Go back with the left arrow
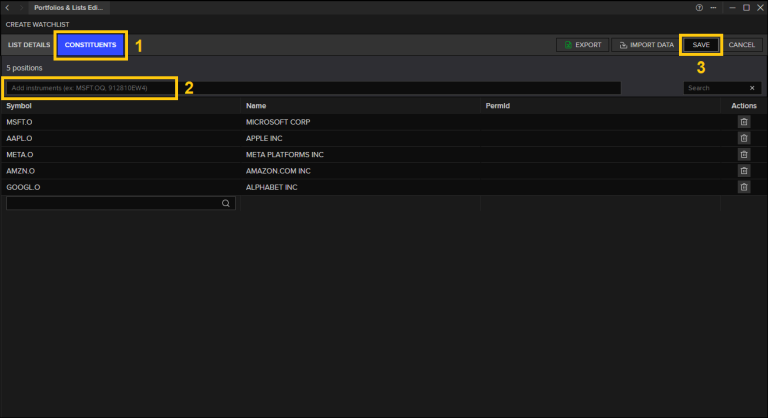The image size is (768, 418). point(7,8)
